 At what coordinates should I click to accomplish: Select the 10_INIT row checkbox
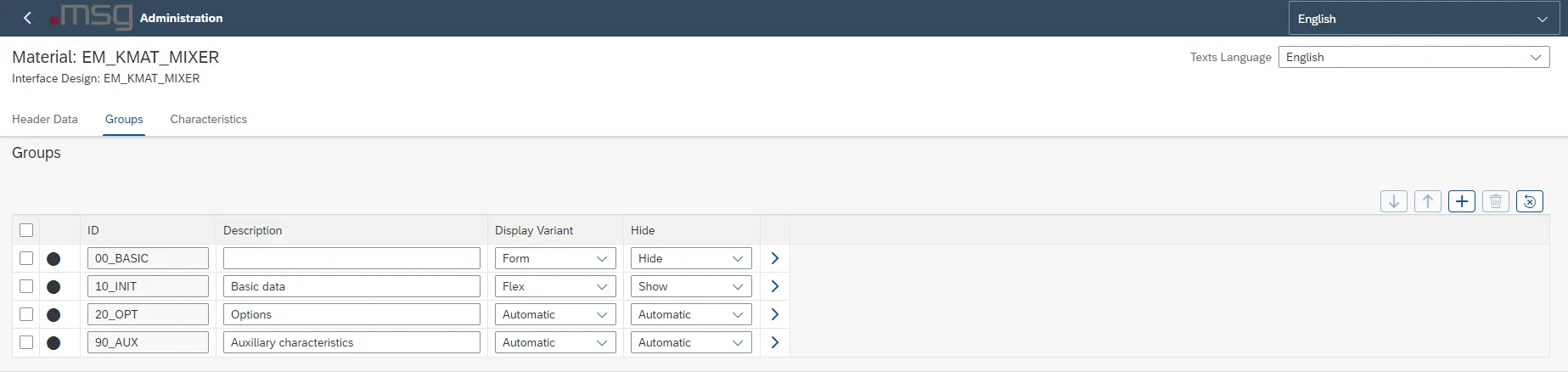coord(26,286)
